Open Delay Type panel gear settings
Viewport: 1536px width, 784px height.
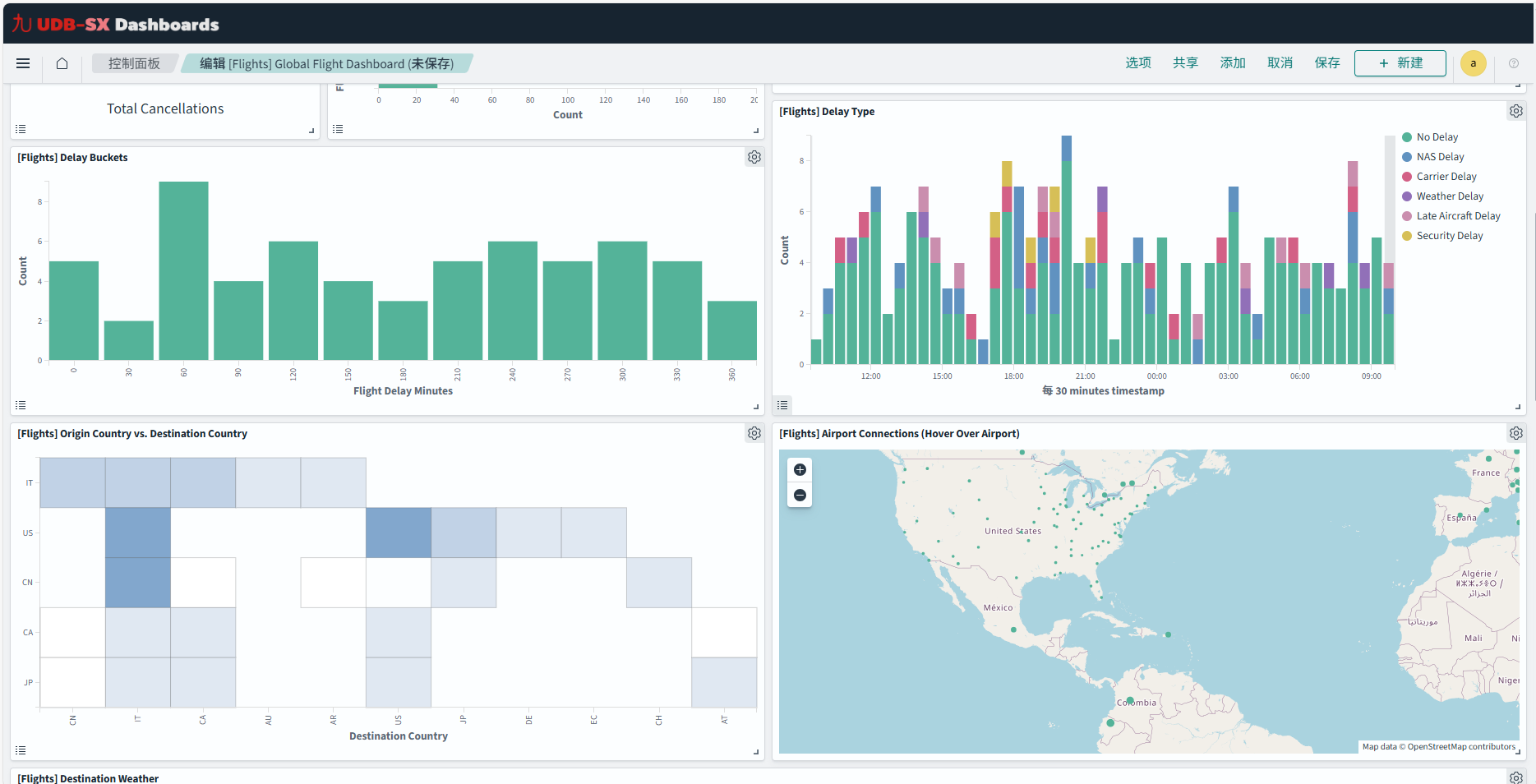(x=1515, y=111)
